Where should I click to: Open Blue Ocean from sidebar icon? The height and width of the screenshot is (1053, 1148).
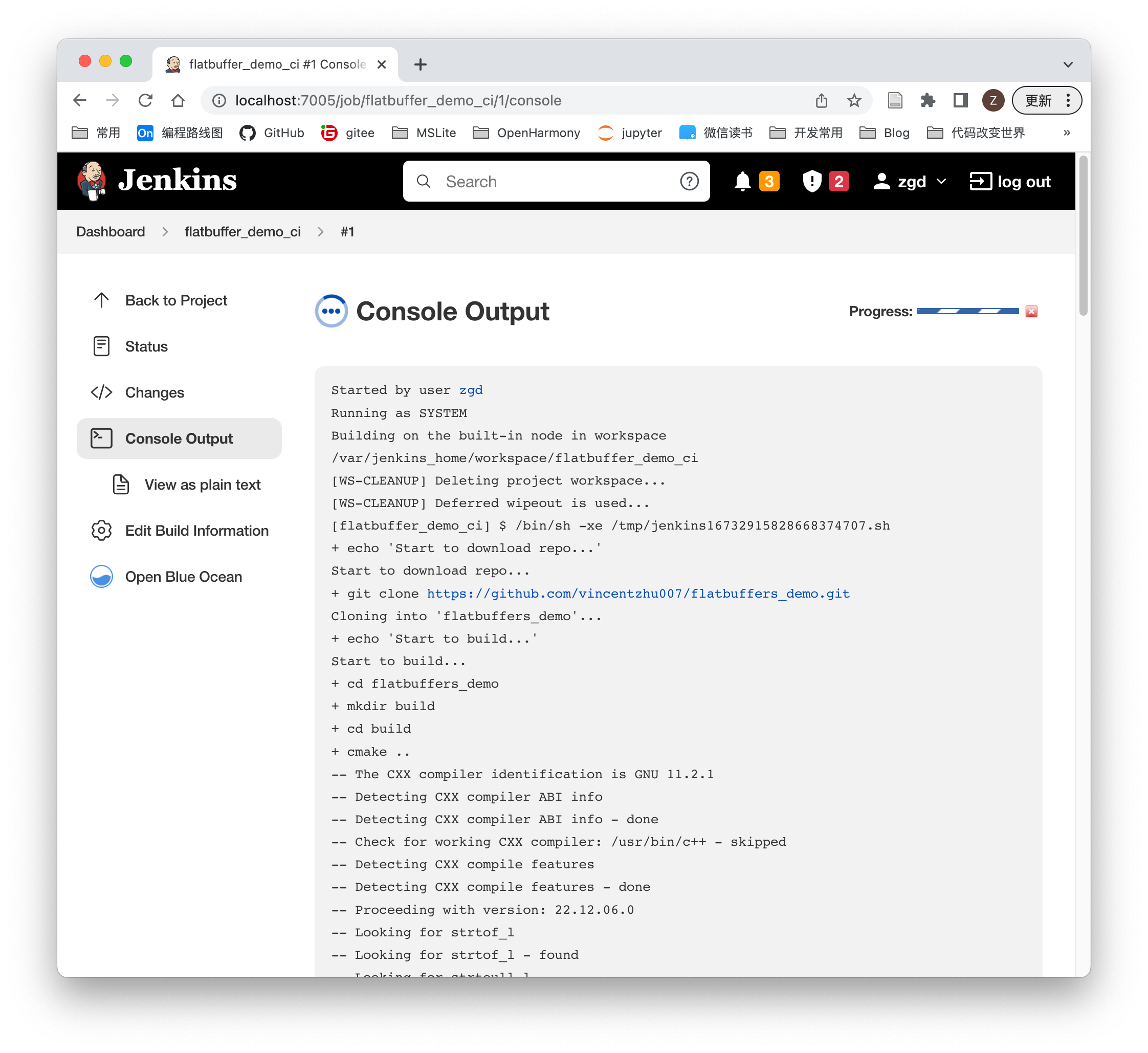point(101,577)
